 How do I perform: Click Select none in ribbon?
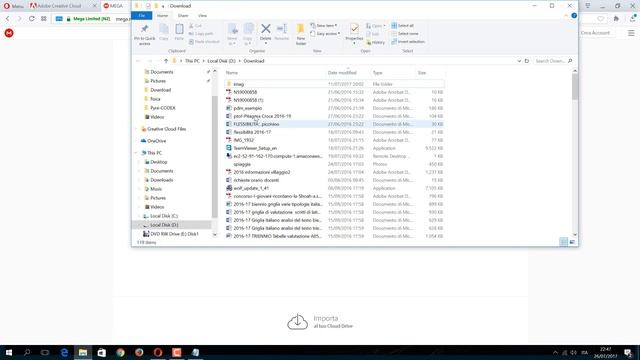click(x=404, y=33)
